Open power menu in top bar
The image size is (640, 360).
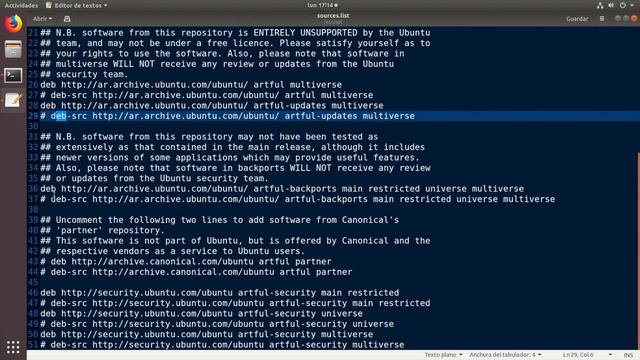[622, 5]
